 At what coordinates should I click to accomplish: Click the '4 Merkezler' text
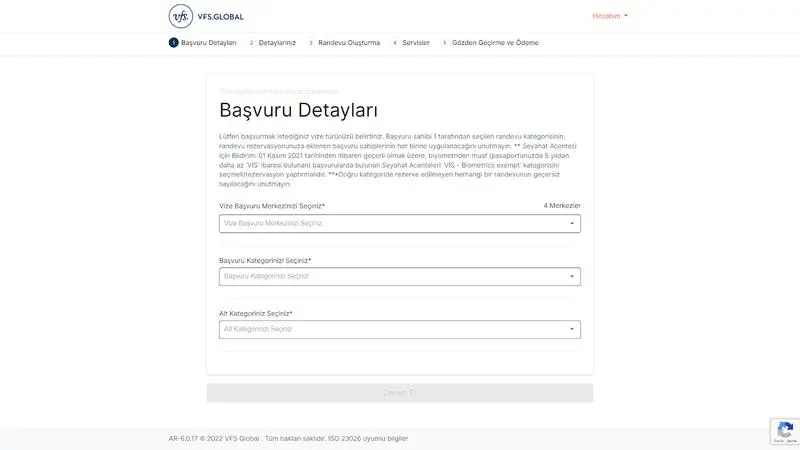(562, 206)
